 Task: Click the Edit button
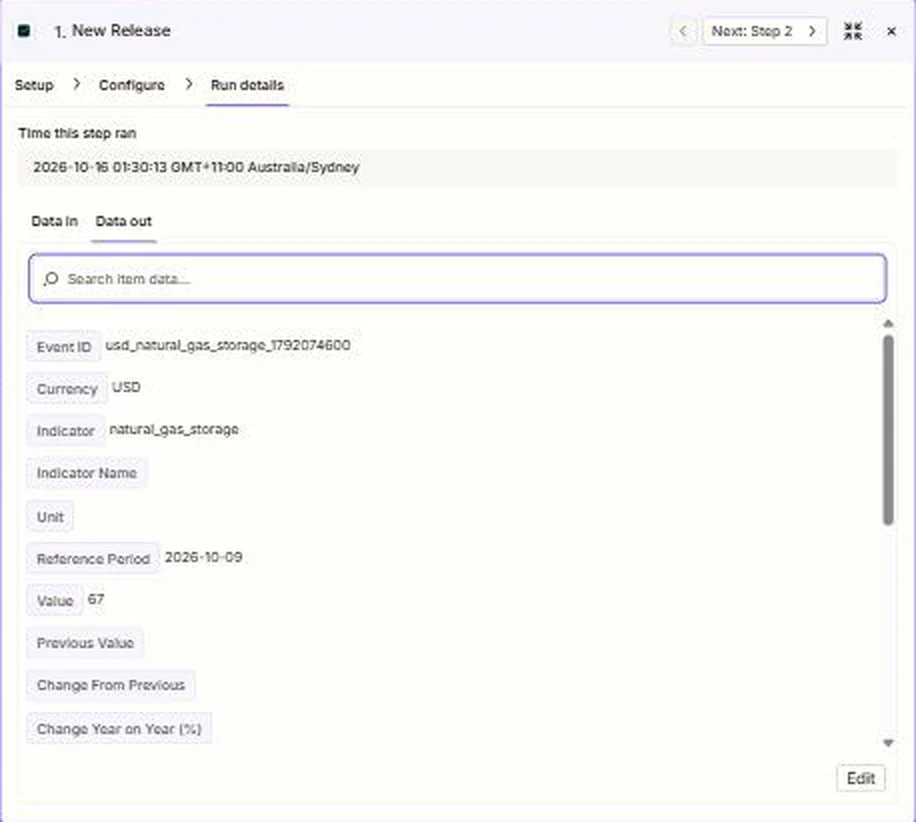coord(861,778)
